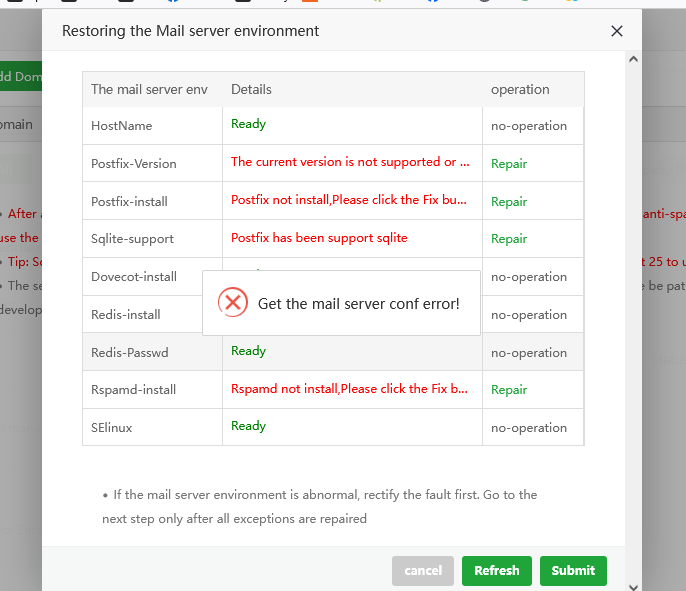Click the Rspamd not install message
686x591 pixels.
(x=349, y=388)
